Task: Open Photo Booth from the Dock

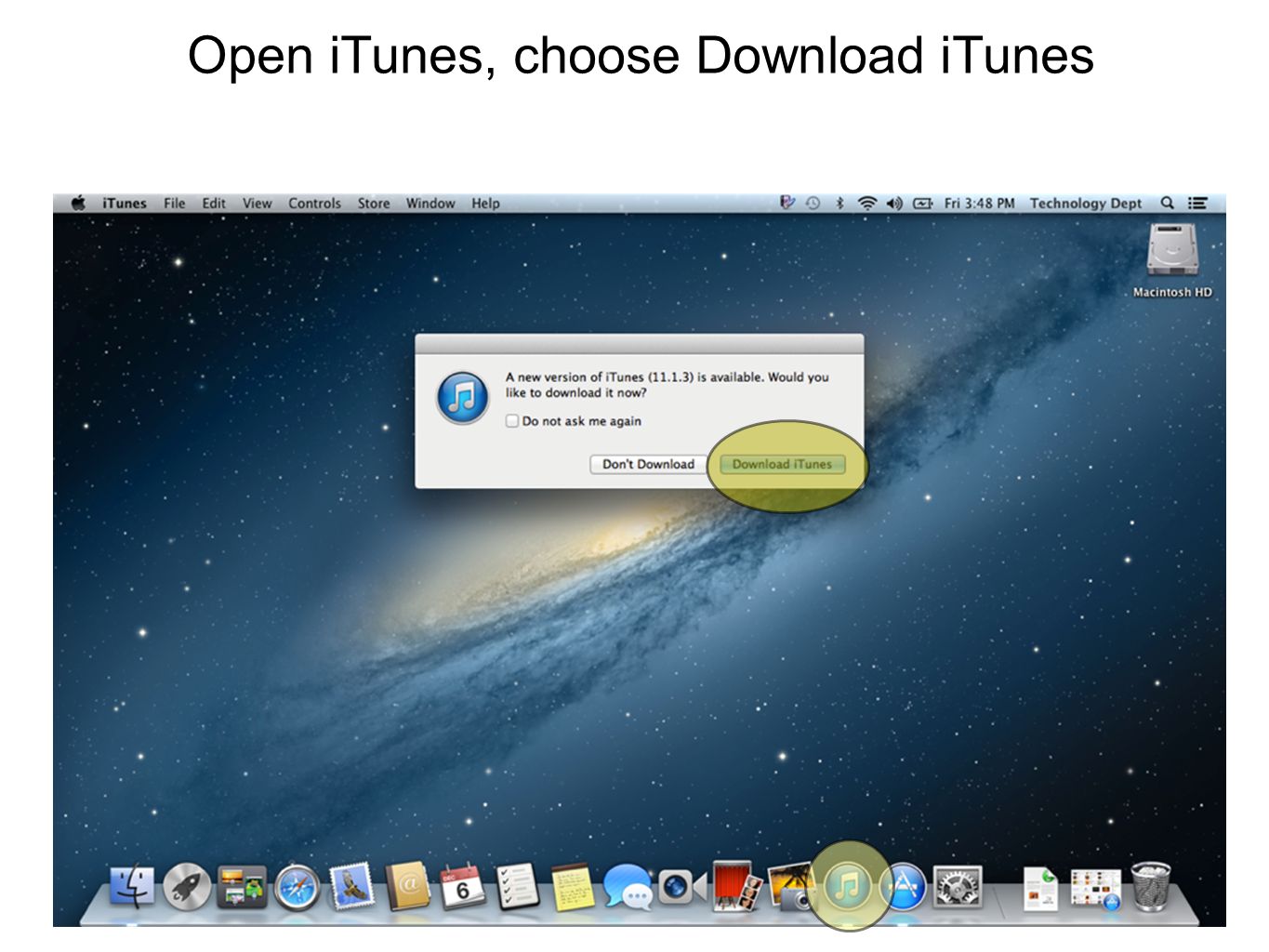Action: pos(734,888)
